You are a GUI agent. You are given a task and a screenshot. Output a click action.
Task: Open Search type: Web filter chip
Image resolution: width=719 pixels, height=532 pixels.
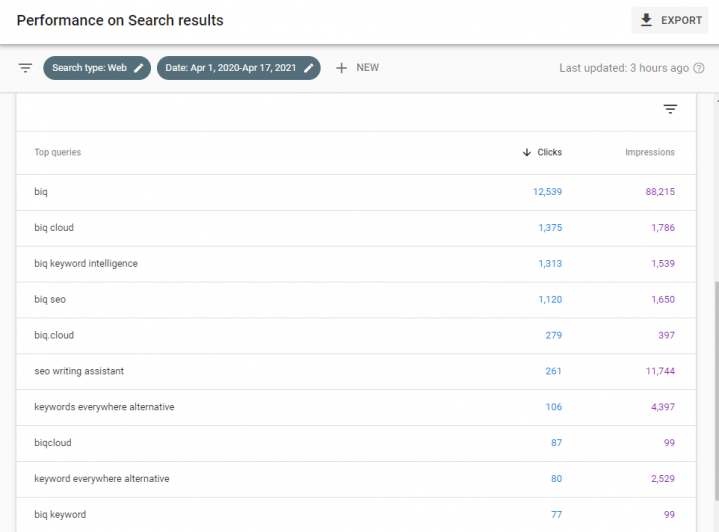[97, 68]
